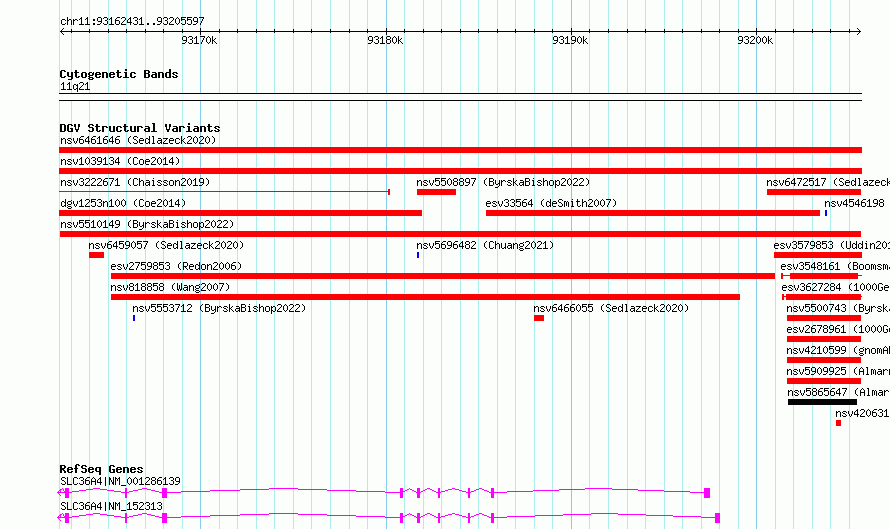Select the blue marker under nsv5696482
The height and width of the screenshot is (529, 890).
click(x=418, y=255)
